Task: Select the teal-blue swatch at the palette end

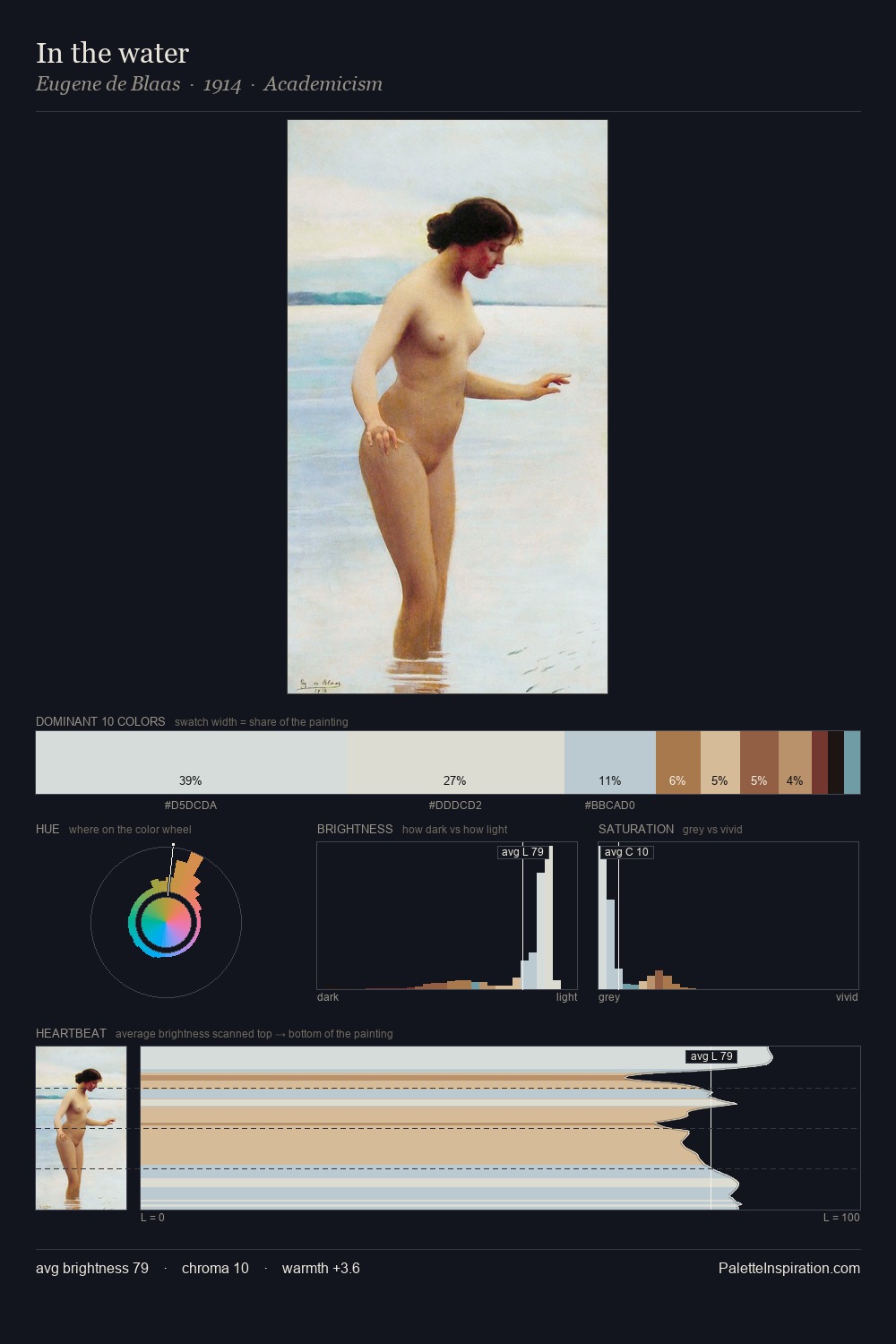Action: [x=852, y=762]
